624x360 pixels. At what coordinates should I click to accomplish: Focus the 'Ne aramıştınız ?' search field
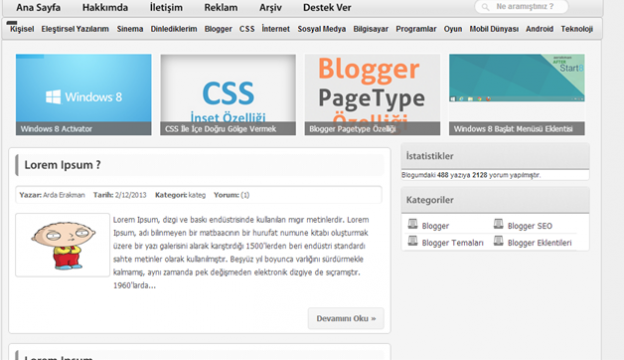(521, 7)
